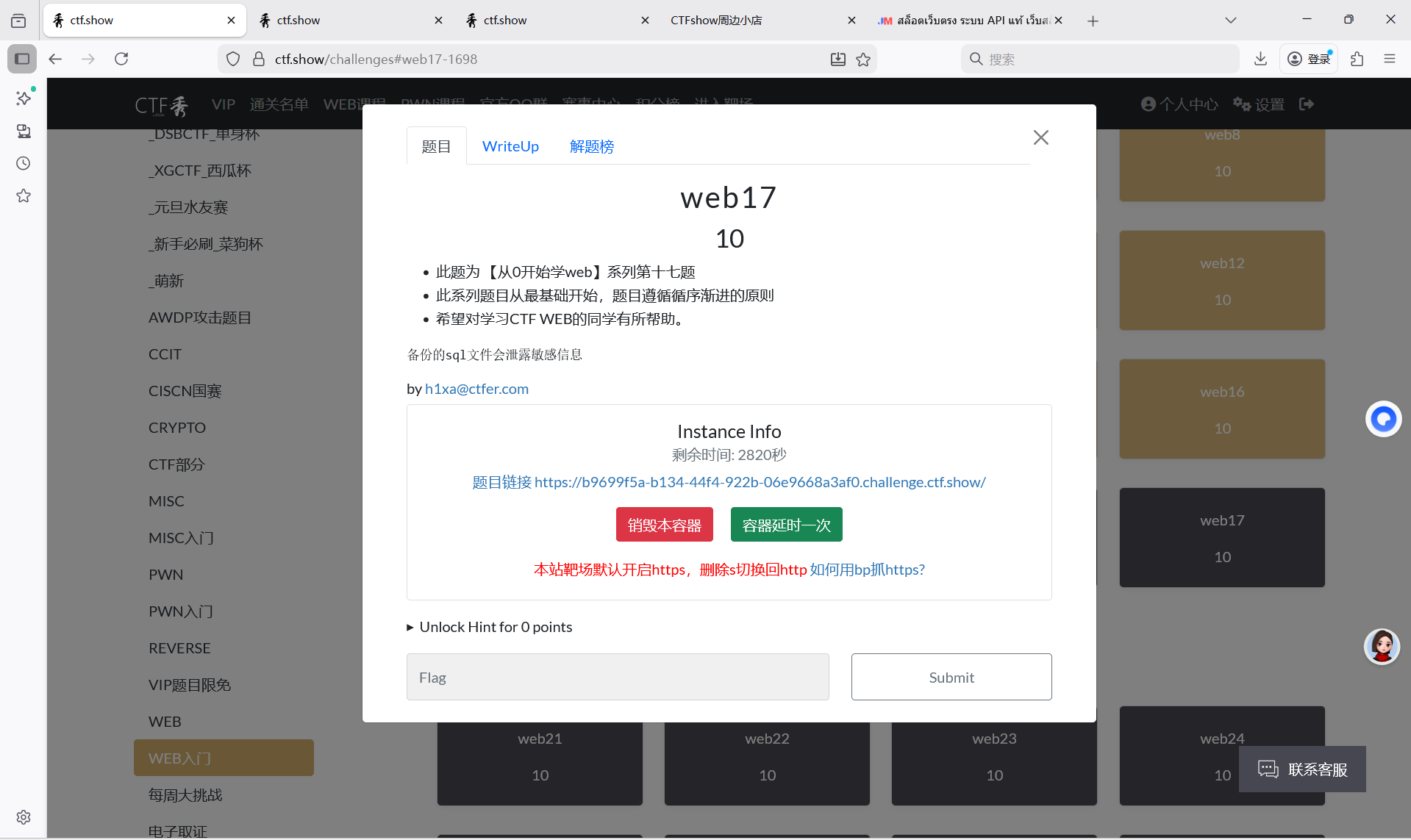Open 个人中心 user profile
This screenshot has height=840, width=1411.
coord(1179,104)
